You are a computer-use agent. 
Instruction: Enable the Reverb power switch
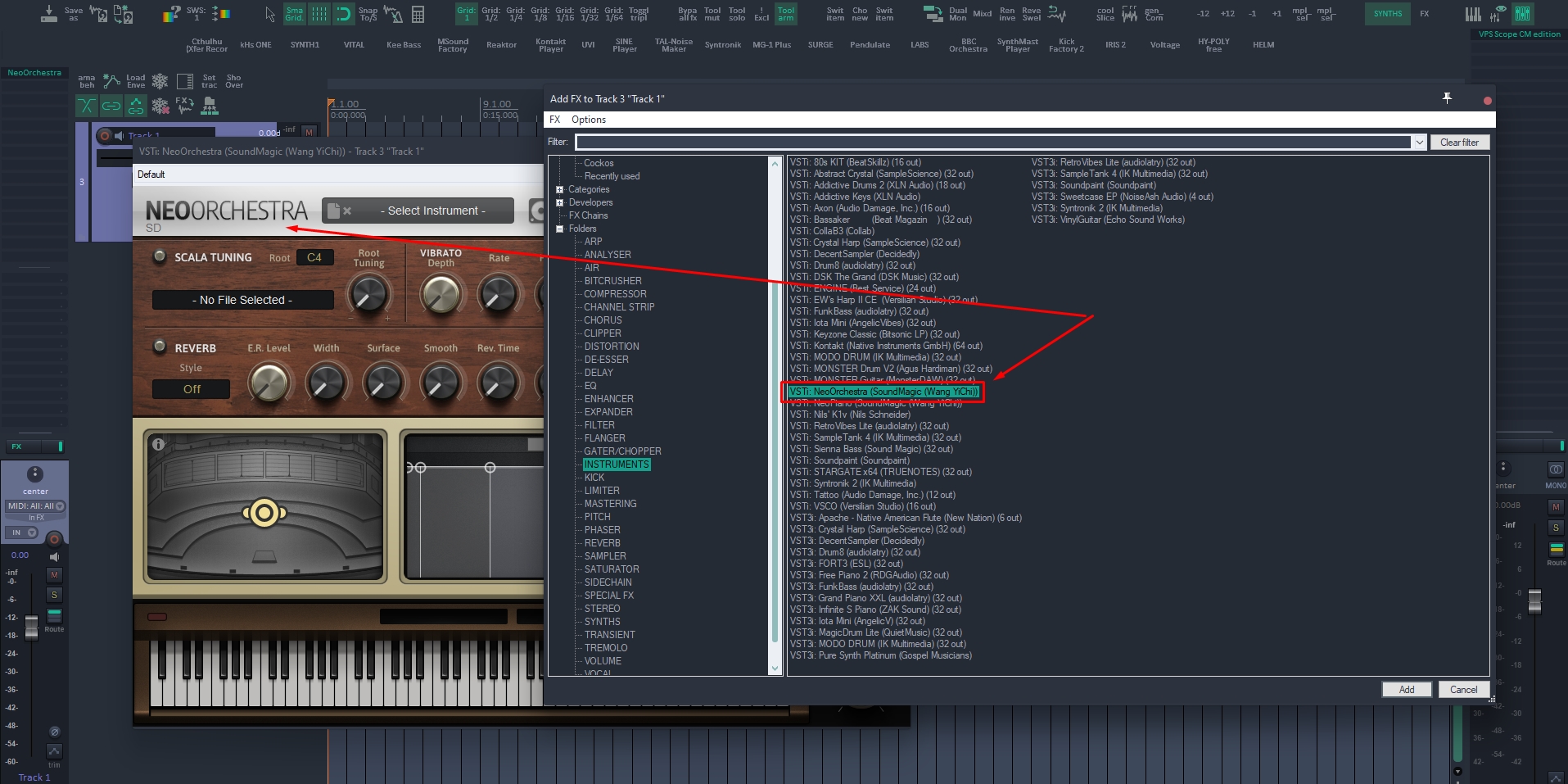point(160,347)
